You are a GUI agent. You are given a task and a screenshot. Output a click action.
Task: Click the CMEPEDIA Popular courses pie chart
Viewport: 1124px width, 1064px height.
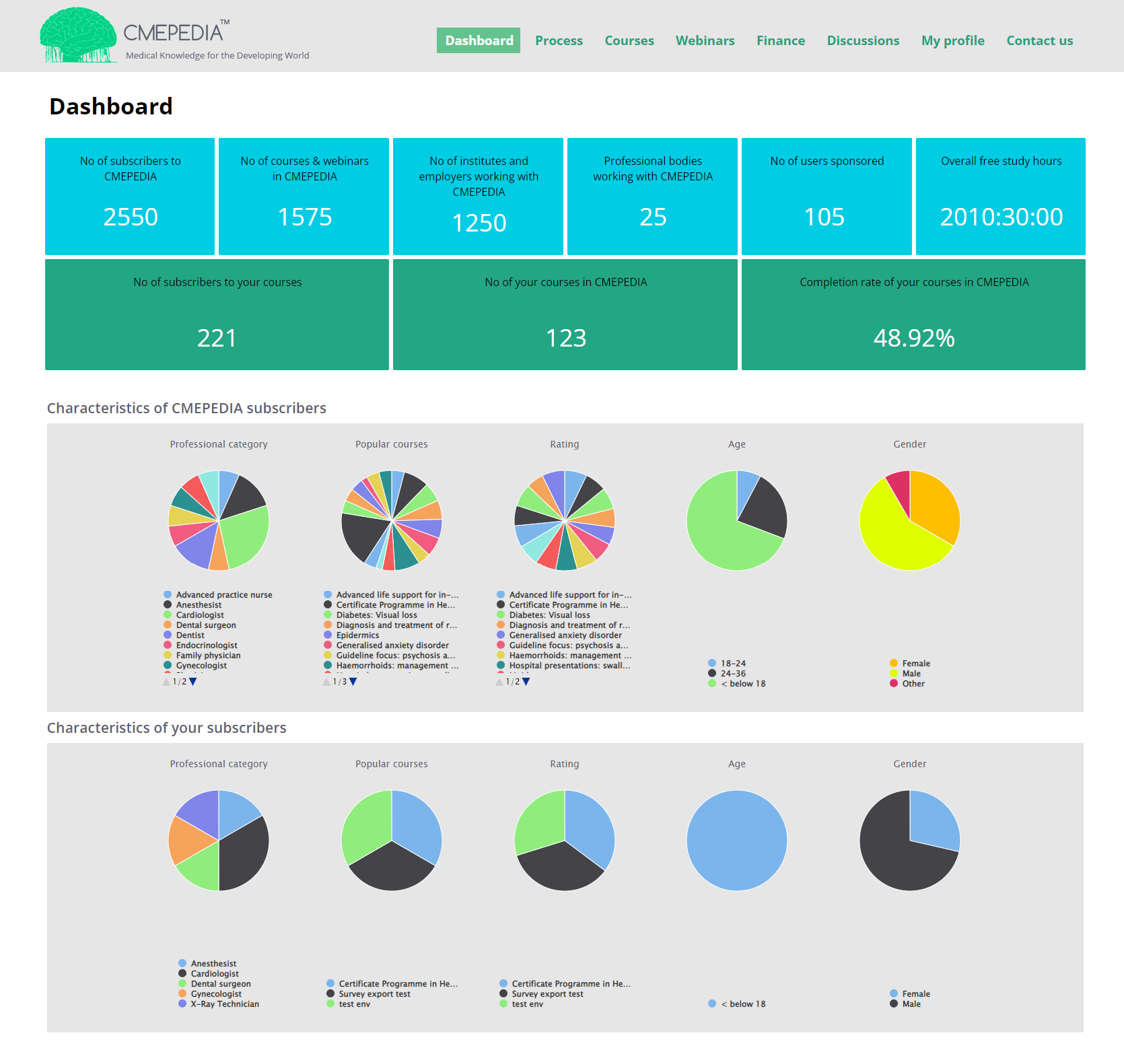392,520
